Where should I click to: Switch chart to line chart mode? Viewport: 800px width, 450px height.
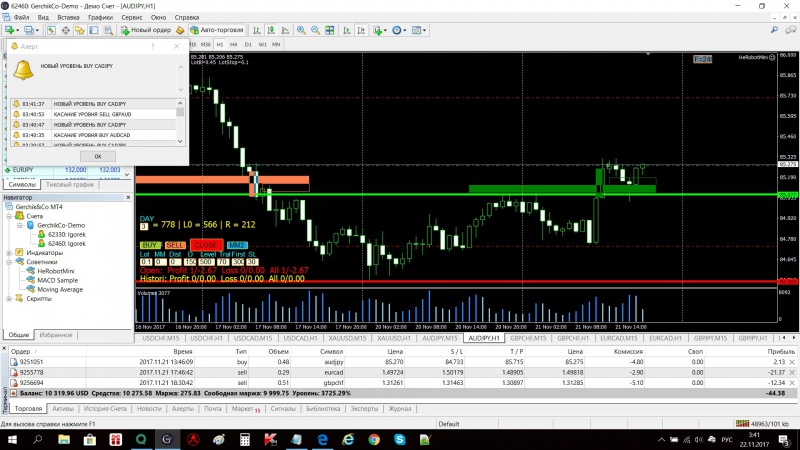[x=285, y=30]
